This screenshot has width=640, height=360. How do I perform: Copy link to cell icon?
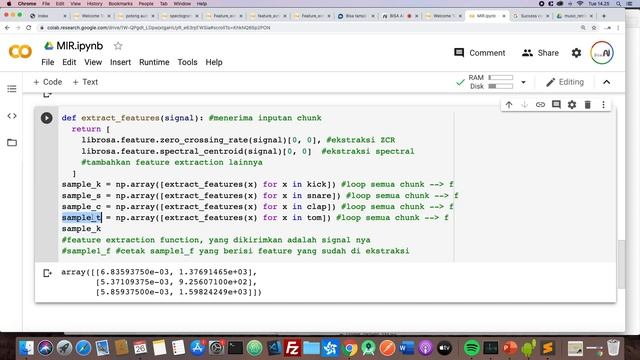(x=540, y=105)
